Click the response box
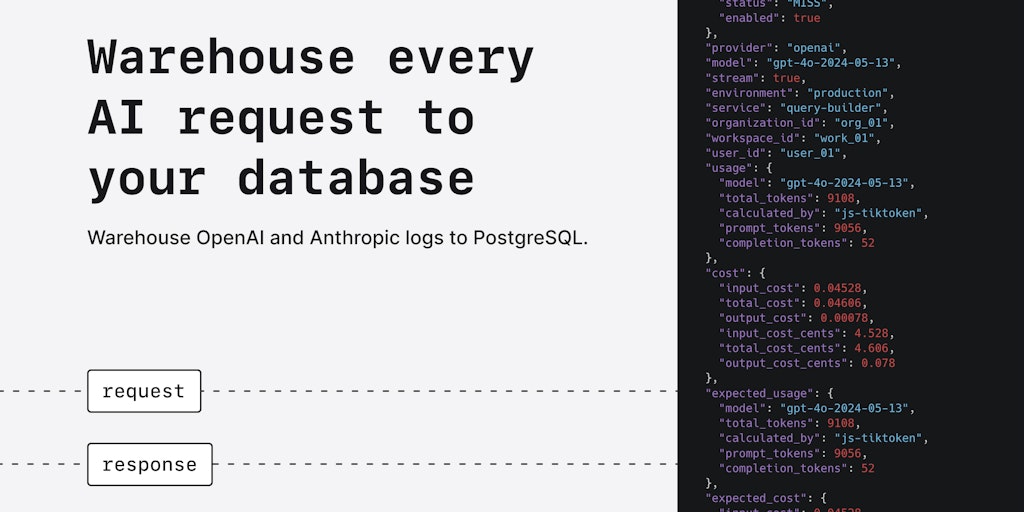 pos(150,464)
